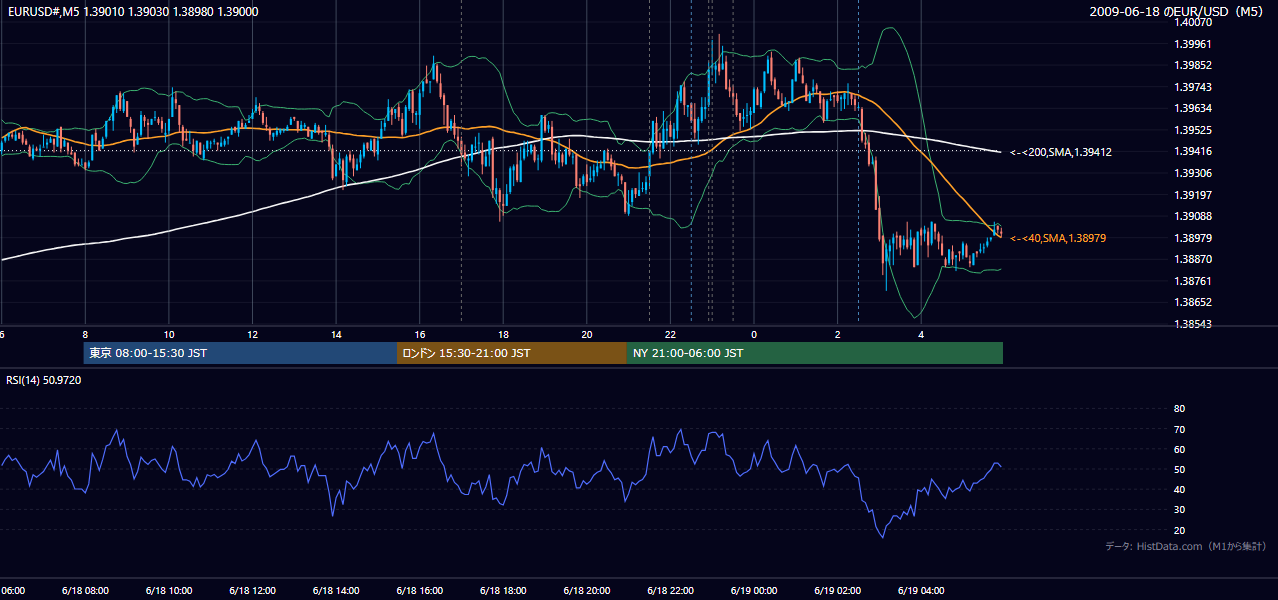Viewport: 1278px width, 600px height.
Task: Select the London 15:30-21:00 JST session bar
Action: (x=512, y=353)
